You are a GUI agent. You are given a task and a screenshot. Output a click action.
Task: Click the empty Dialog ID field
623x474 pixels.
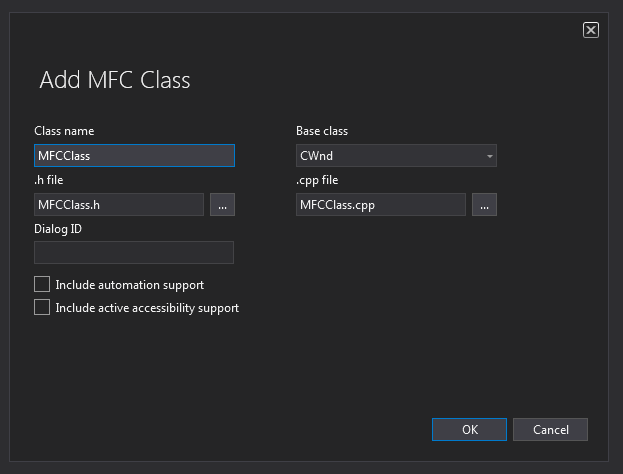click(x=134, y=252)
